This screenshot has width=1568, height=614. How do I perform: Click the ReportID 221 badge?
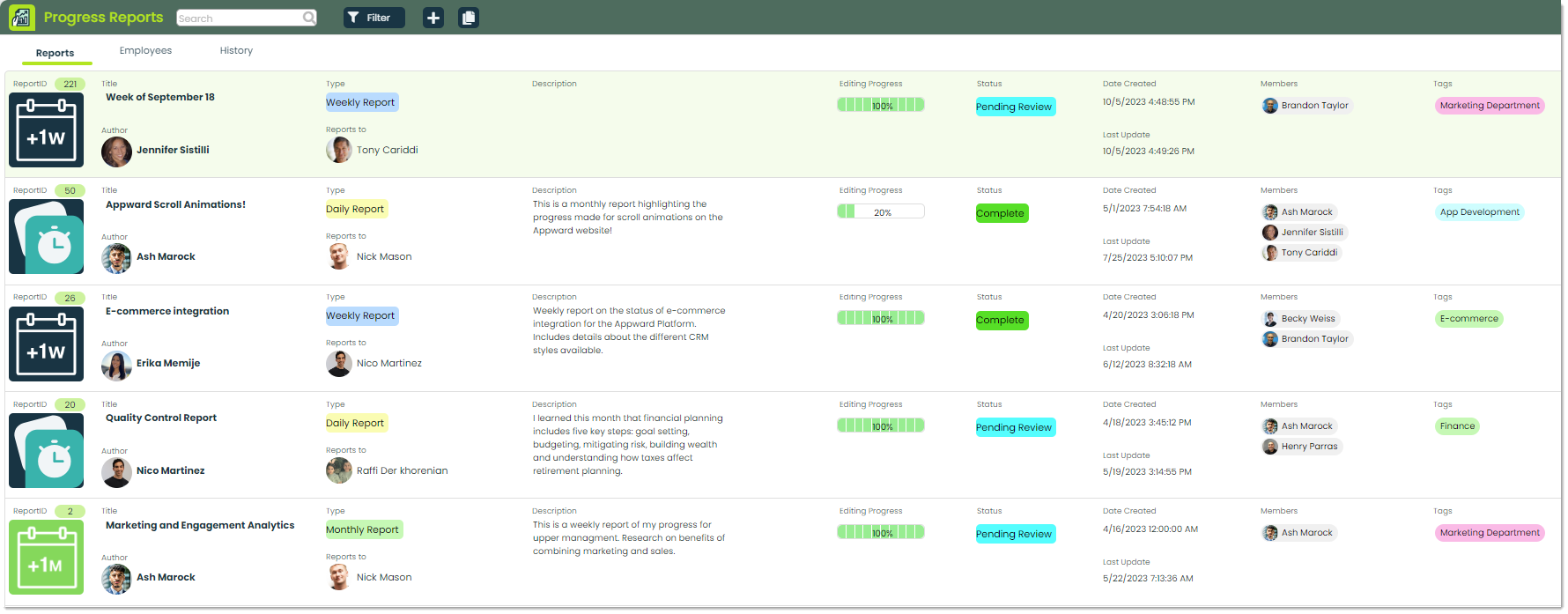pyautogui.click(x=70, y=85)
